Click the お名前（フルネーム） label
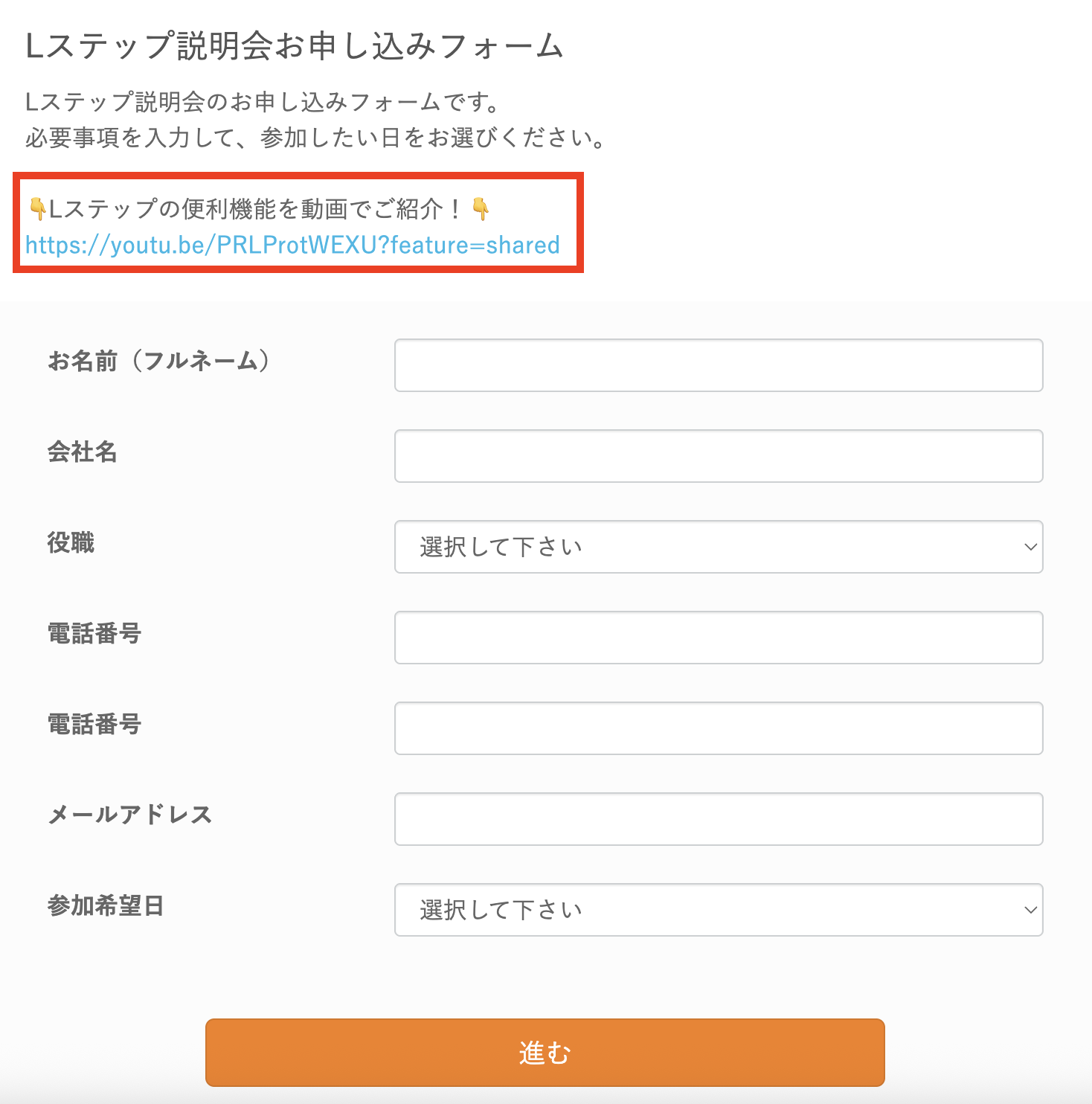The height and width of the screenshot is (1104, 1092). click(x=158, y=361)
